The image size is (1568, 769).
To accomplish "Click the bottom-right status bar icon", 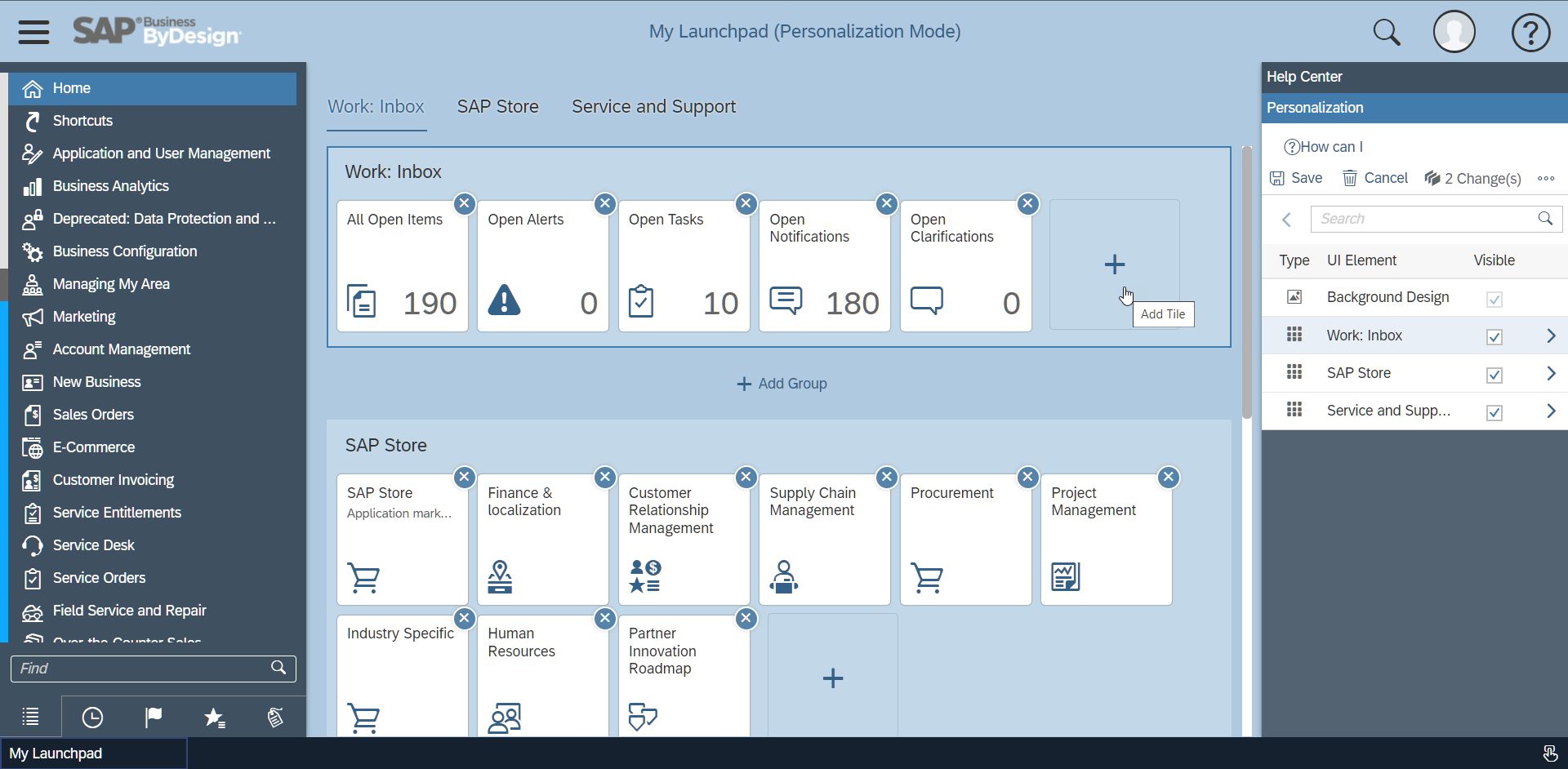I will [1549, 753].
